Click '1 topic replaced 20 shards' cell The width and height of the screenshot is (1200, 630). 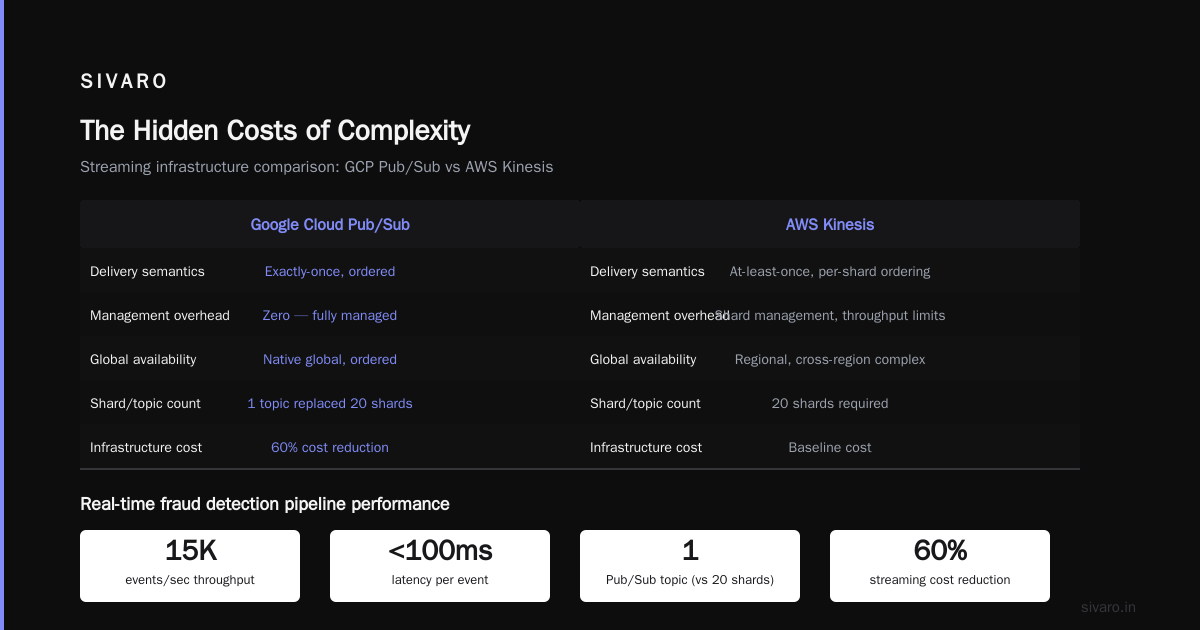[330, 403]
